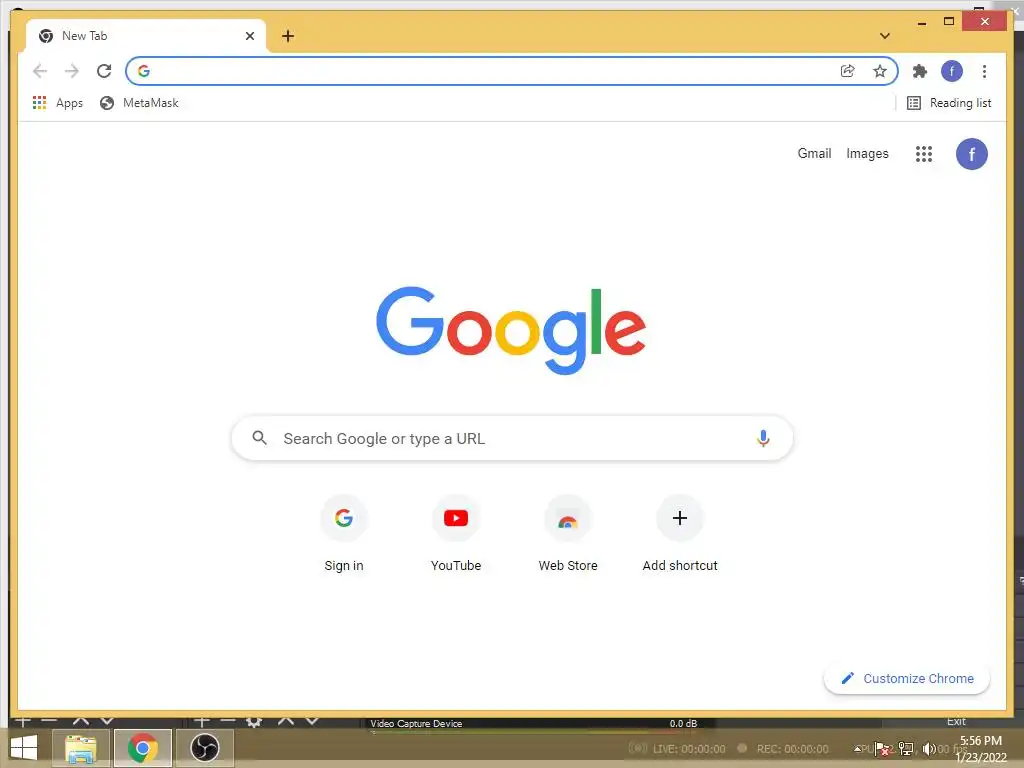
Task: Open the volume speaker tray icon
Action: pyautogui.click(x=928, y=748)
